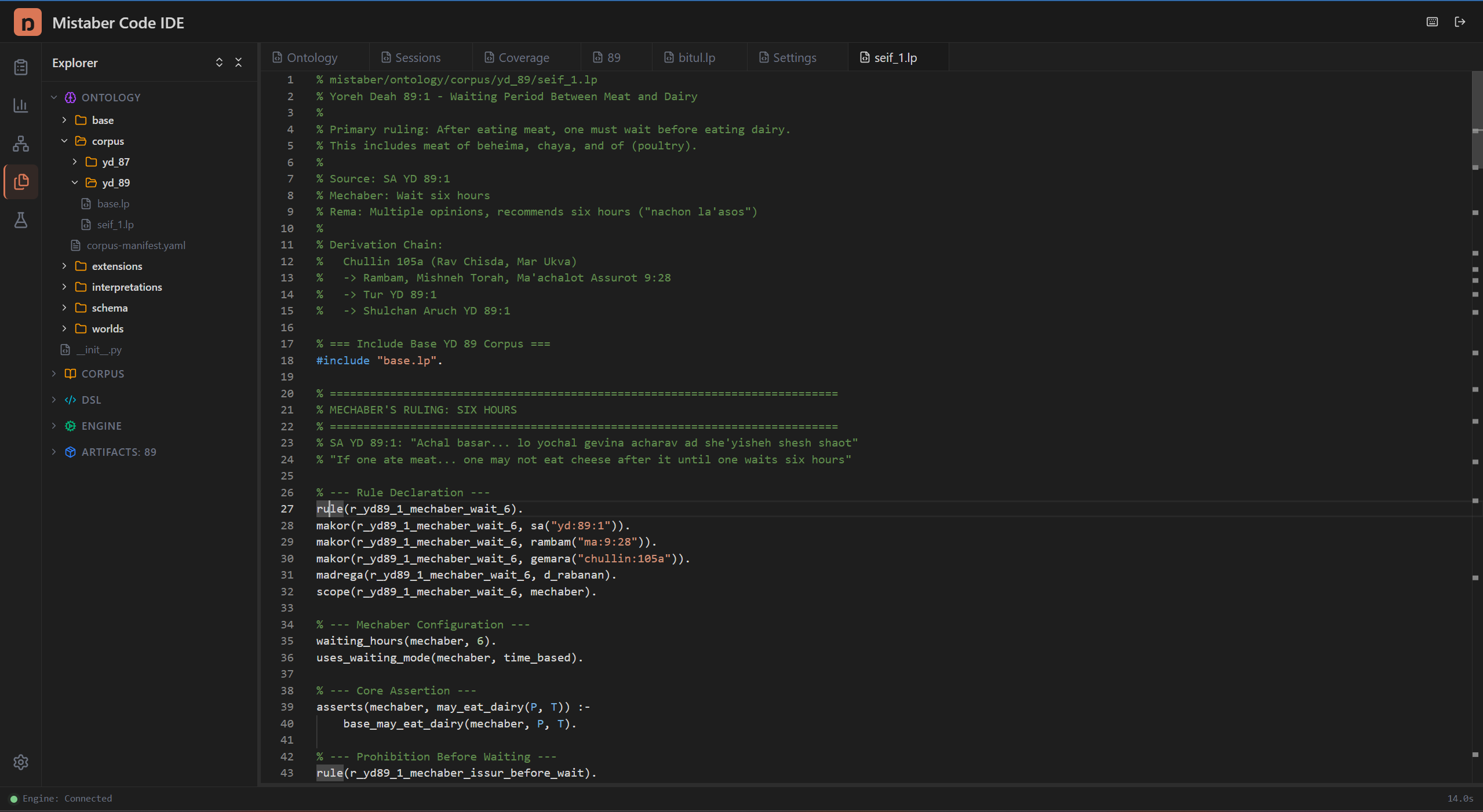Open the statistics panel in the activity bar
The width and height of the screenshot is (1483, 812).
[x=20, y=105]
